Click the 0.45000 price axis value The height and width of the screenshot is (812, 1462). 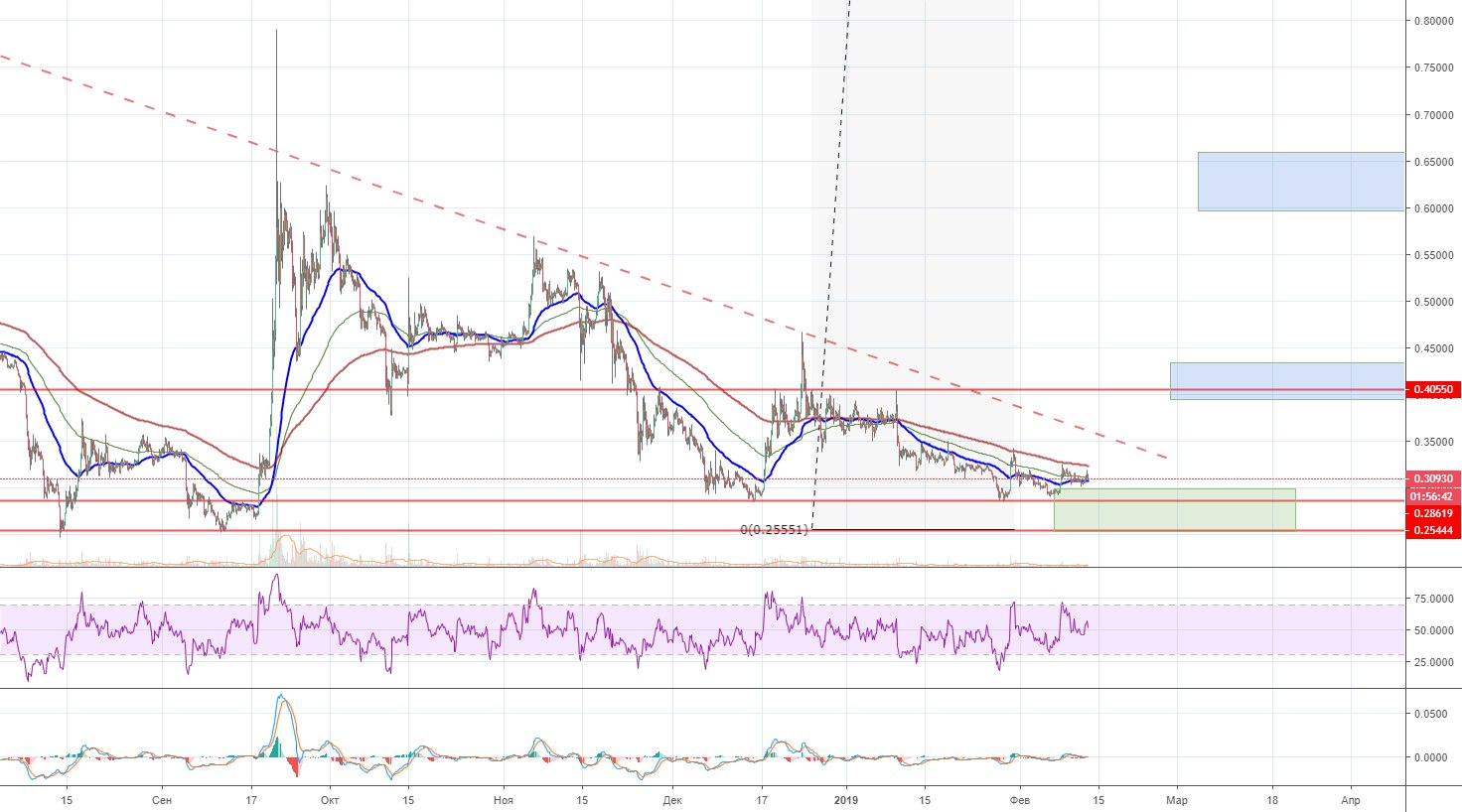coord(1433,348)
